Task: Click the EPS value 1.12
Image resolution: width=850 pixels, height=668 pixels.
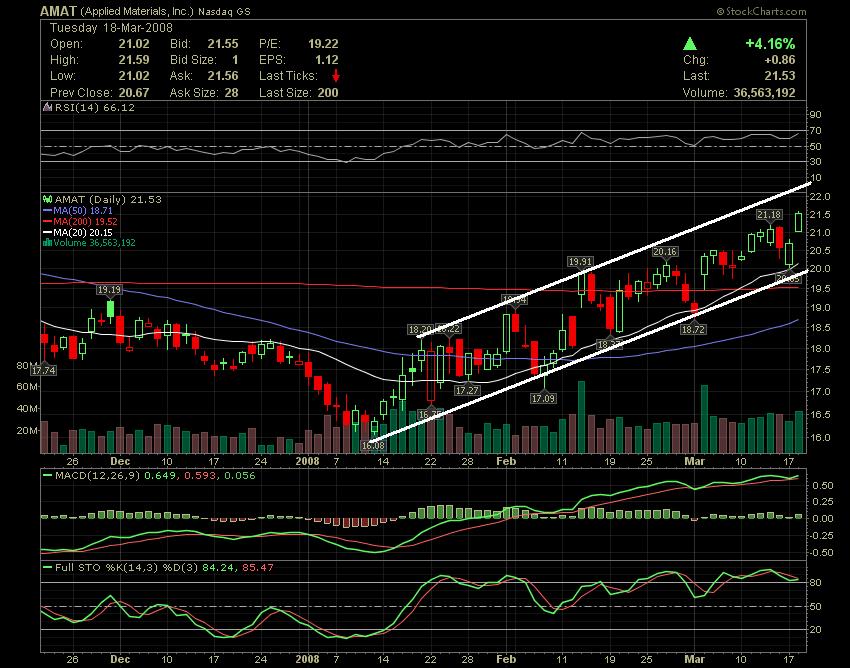Action: point(327,60)
